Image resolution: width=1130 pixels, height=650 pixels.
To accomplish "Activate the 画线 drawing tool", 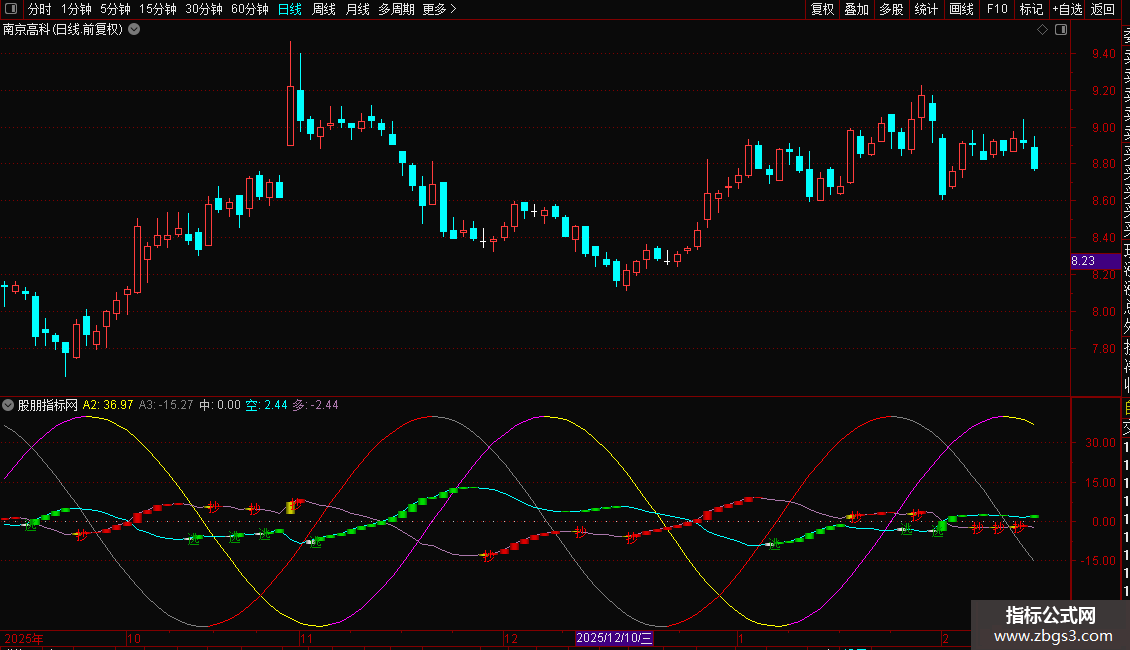I will [961, 9].
